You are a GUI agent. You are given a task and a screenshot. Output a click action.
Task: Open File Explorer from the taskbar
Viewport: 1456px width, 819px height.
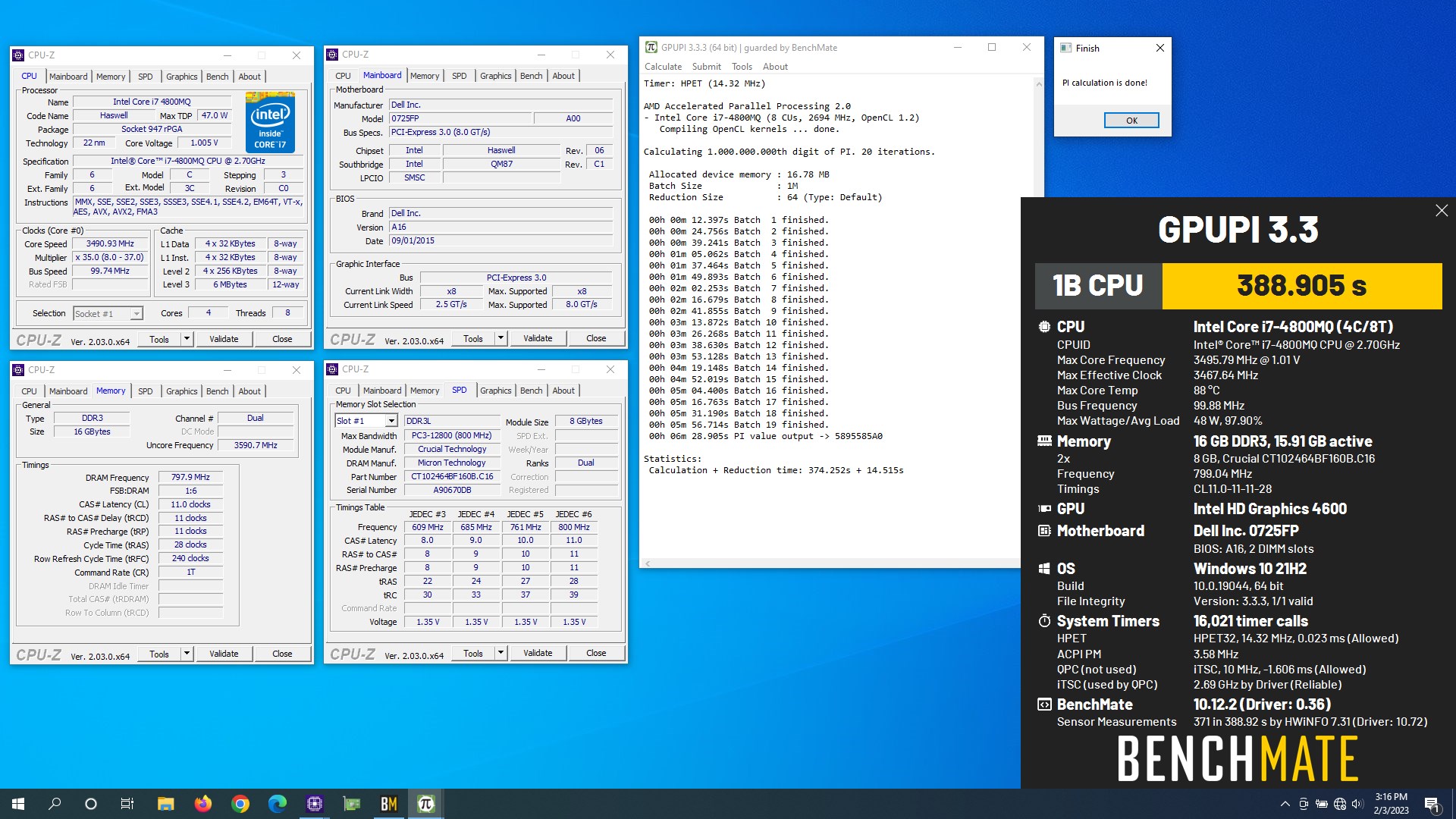165,804
